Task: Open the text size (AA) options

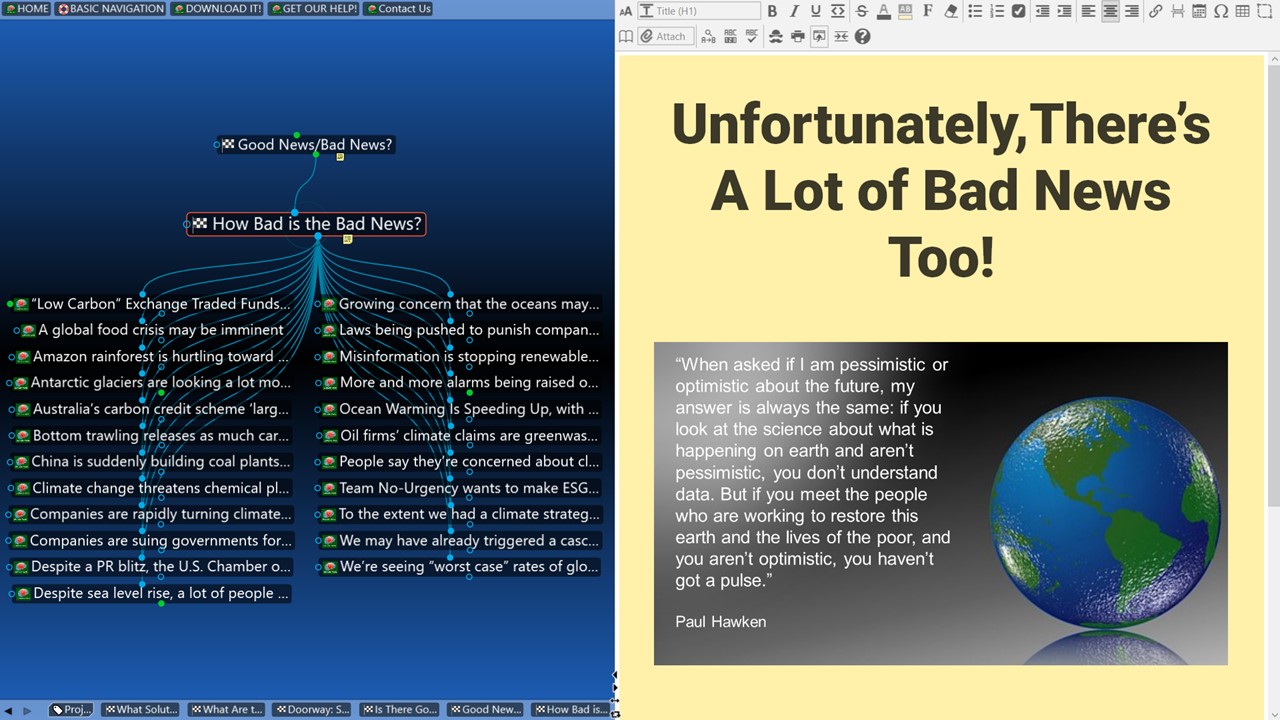Action: click(x=626, y=11)
